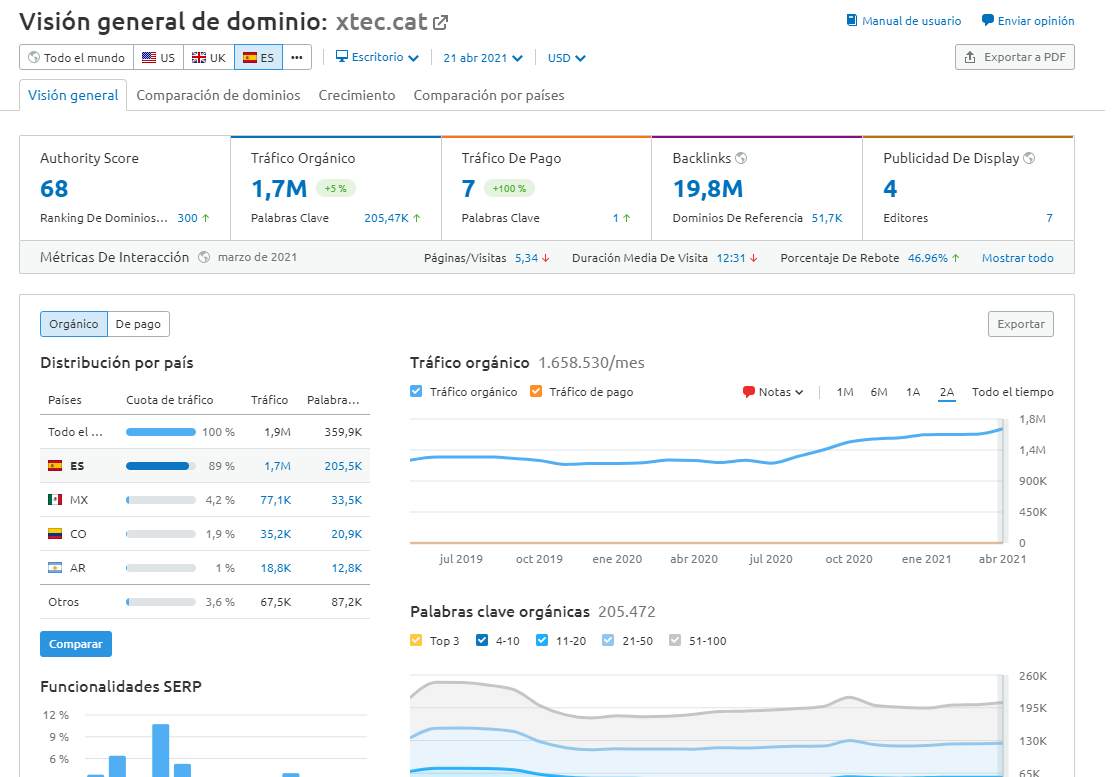Select the US flag country filter

tap(159, 58)
